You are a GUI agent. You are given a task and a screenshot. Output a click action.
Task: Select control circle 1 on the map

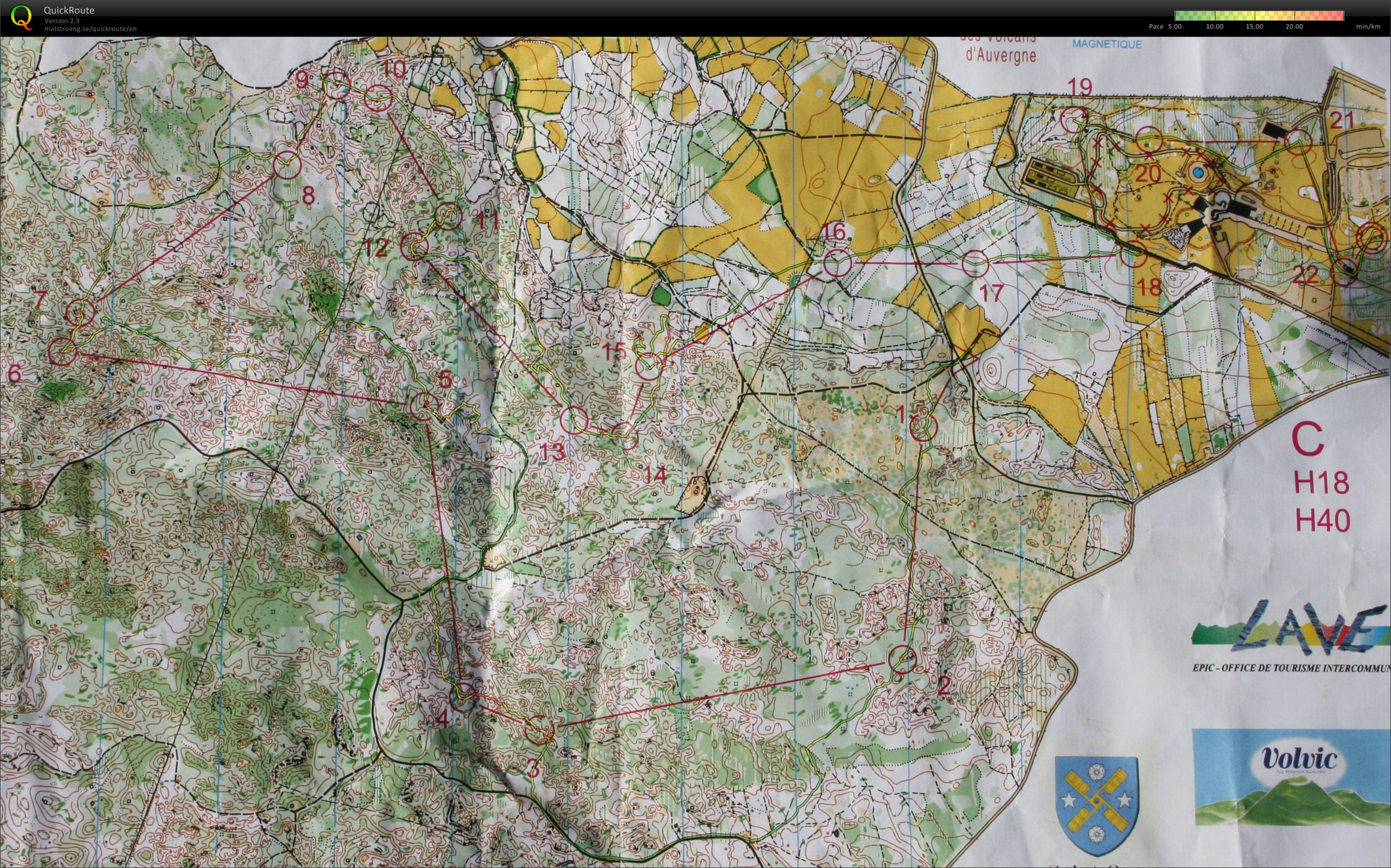(923, 427)
